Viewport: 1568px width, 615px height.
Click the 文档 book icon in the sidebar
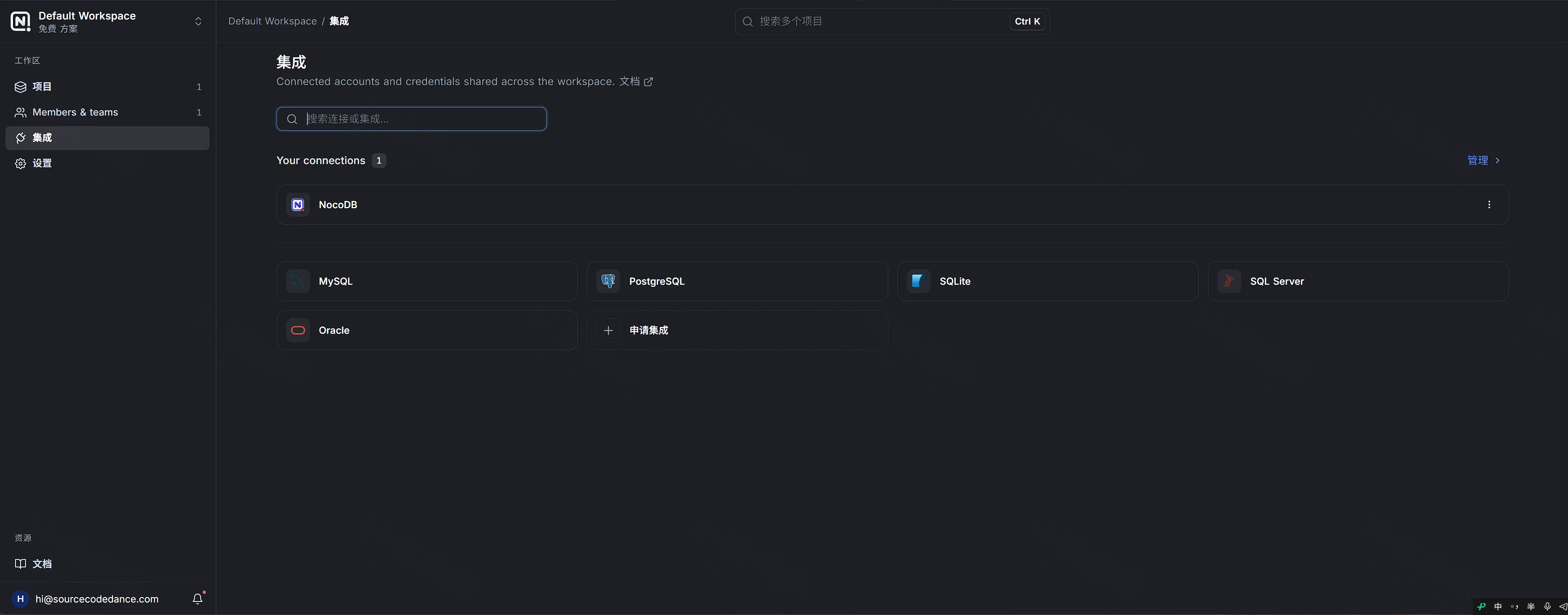coord(20,564)
